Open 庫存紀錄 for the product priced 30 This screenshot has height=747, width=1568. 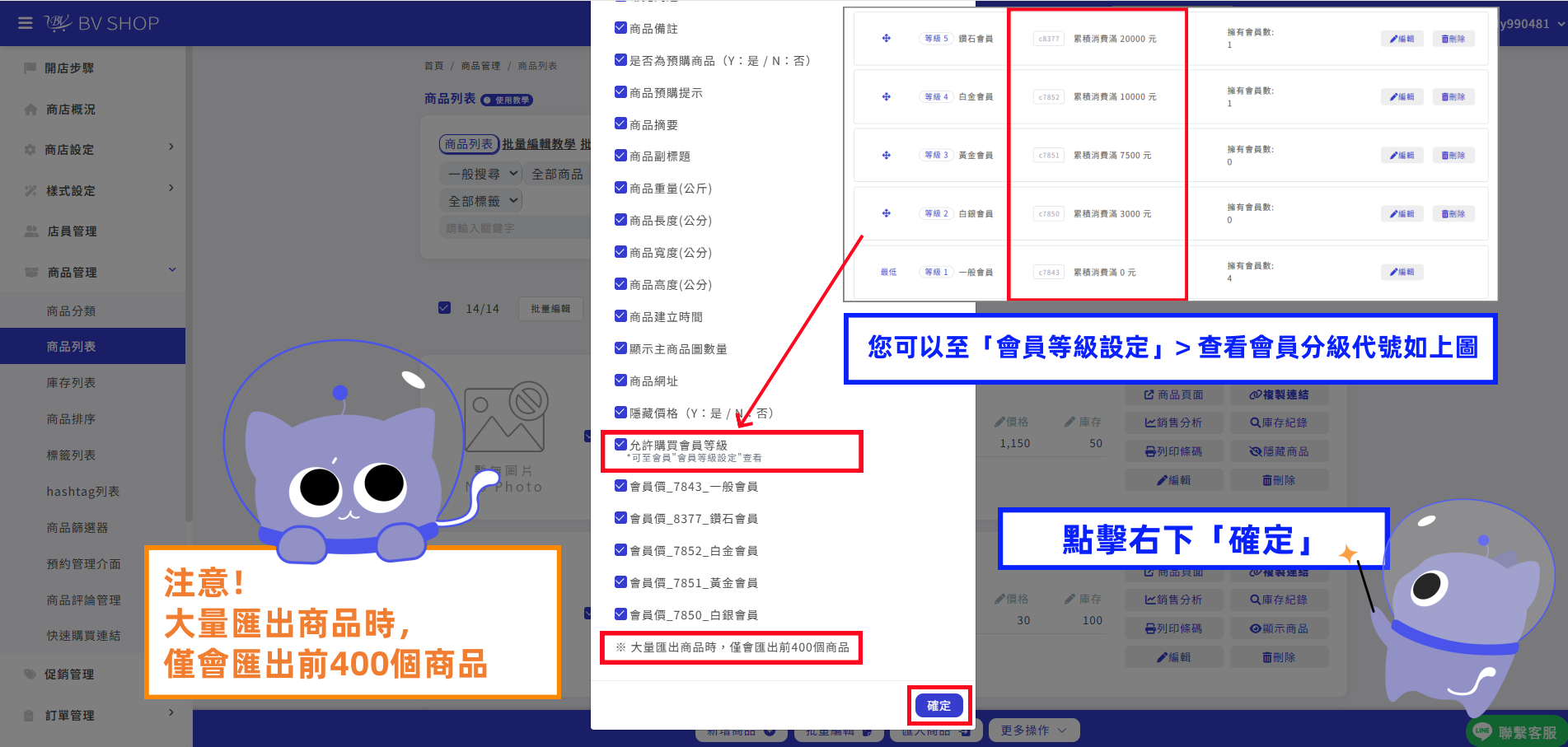pyautogui.click(x=1279, y=600)
